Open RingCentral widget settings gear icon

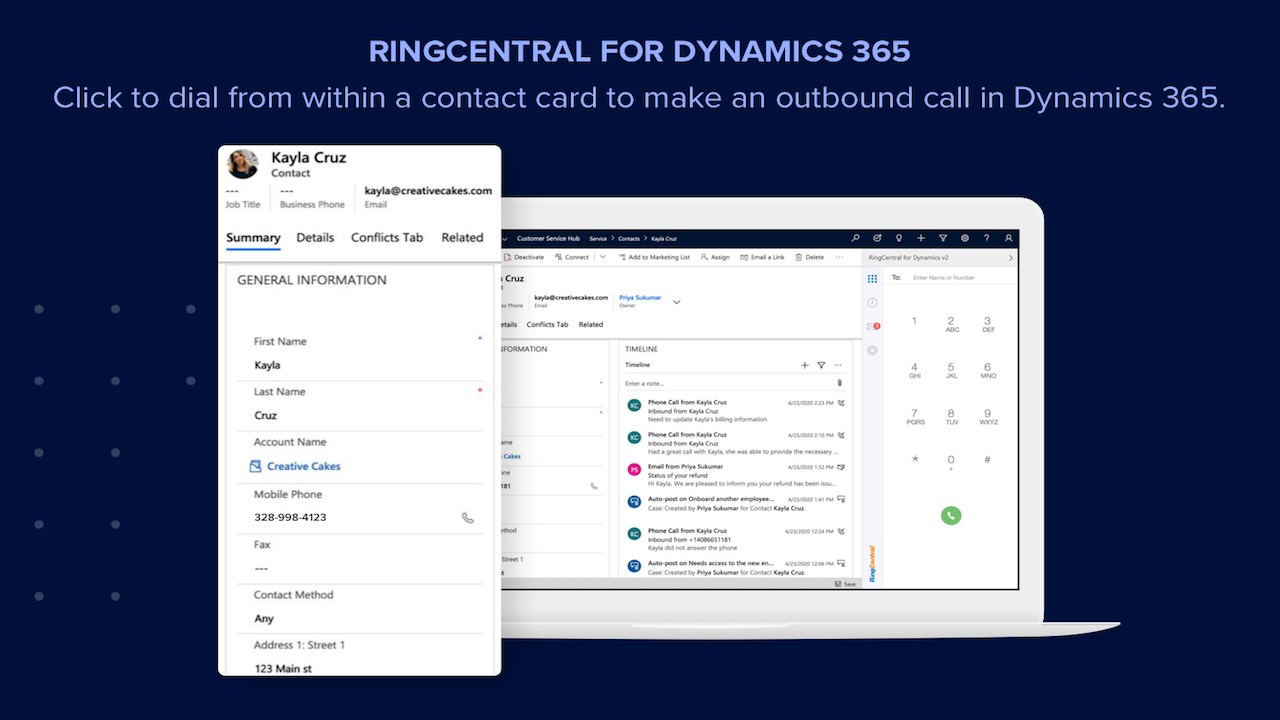[872, 350]
